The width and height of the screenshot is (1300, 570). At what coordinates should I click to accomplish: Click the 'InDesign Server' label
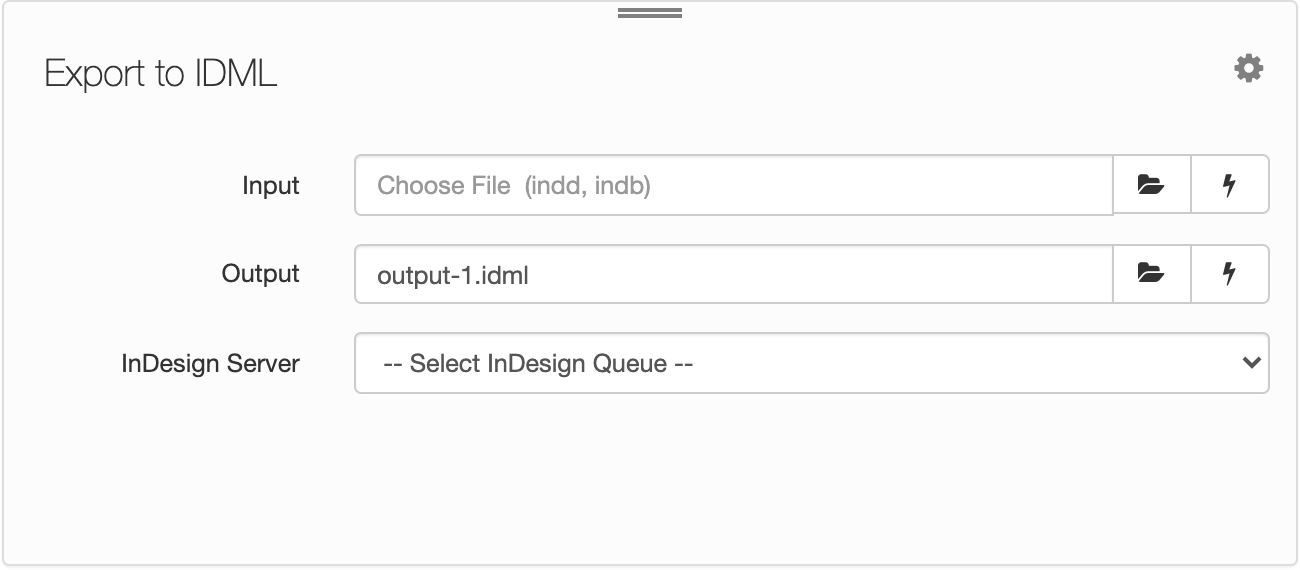point(211,363)
